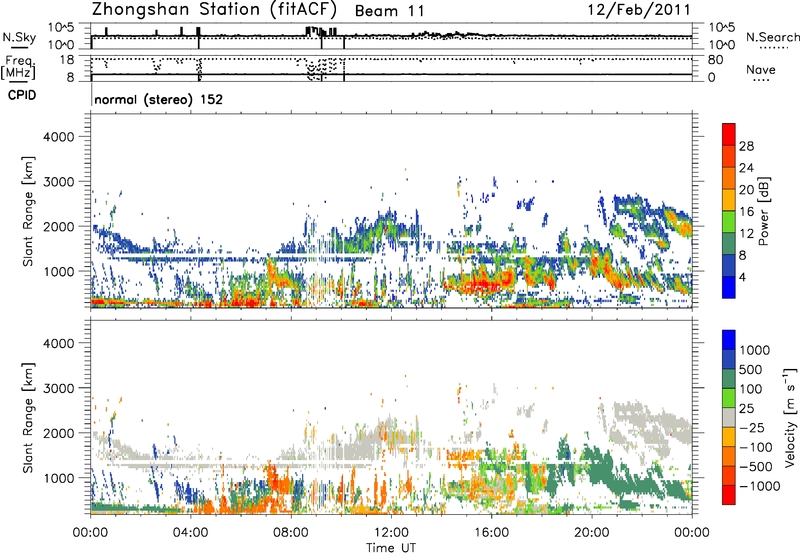800x554 pixels.
Task: Click the 'N.Search' legend label
Action: pyautogui.click(x=772, y=37)
